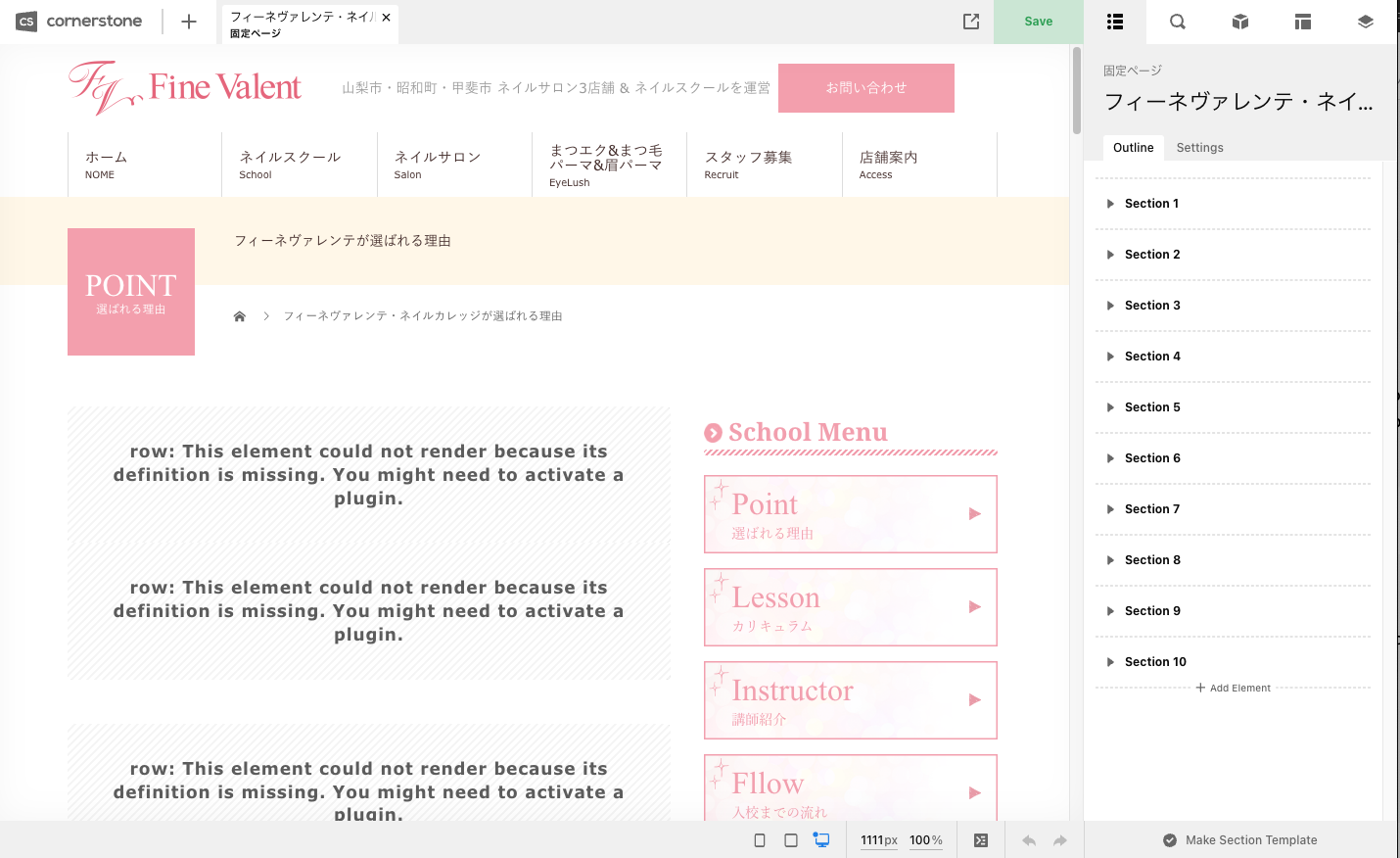
Task: Switch to the Settings tab
Action: click(x=1199, y=148)
